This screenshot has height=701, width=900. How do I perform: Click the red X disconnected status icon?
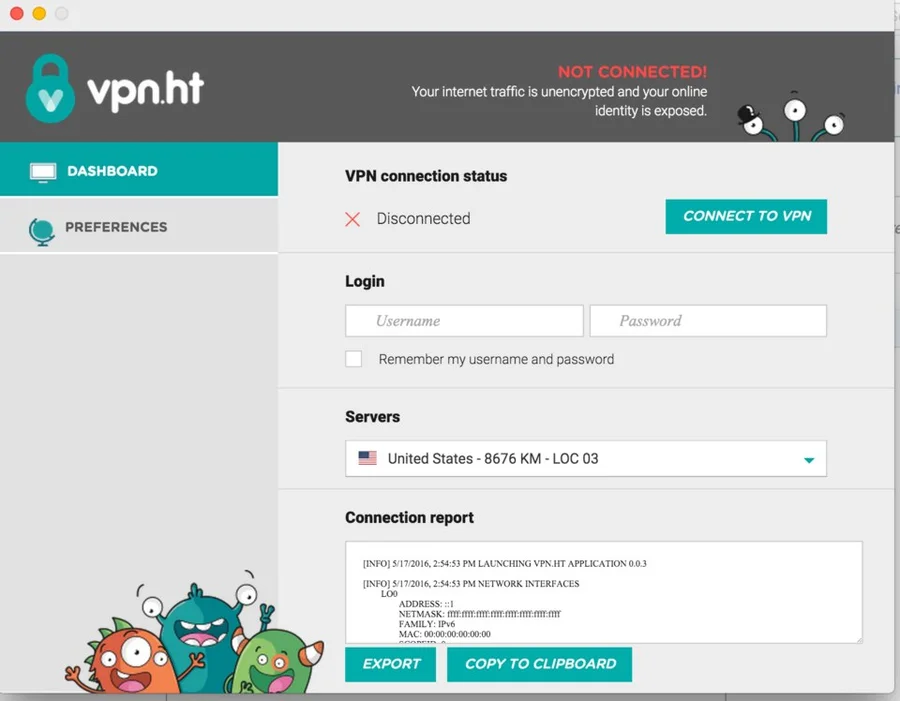point(352,219)
